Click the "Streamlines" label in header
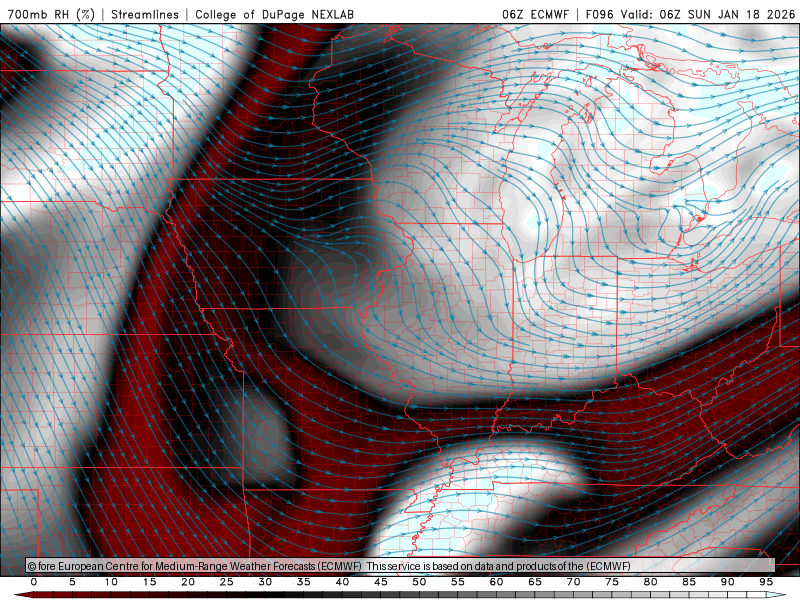800x600 pixels. click(x=145, y=14)
